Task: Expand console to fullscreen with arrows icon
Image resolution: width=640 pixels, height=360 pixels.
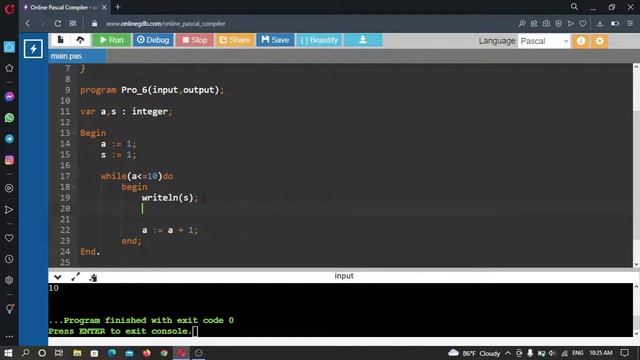Action: pos(76,277)
